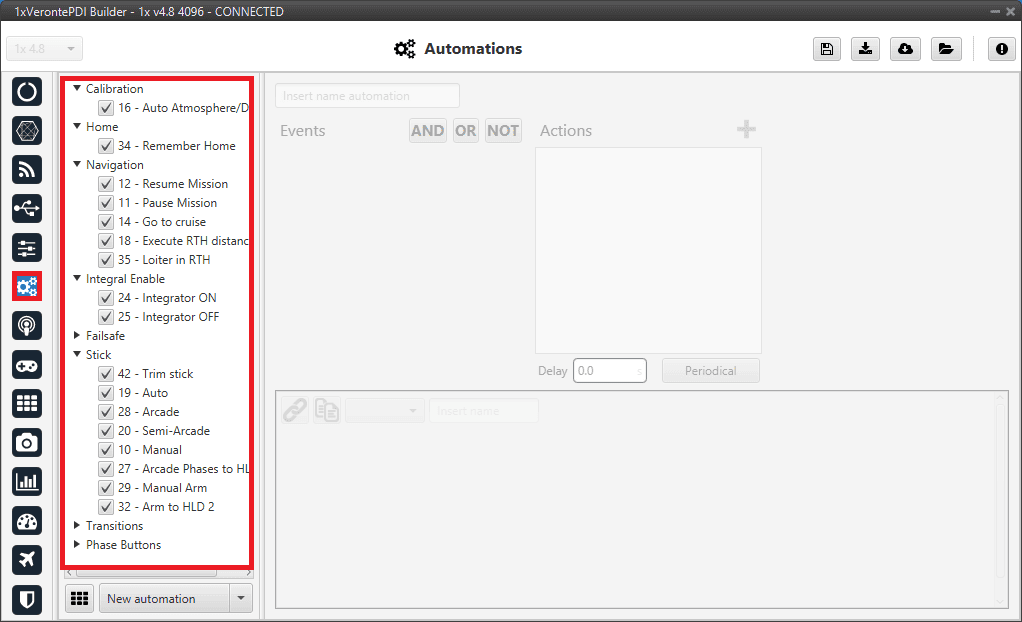Expand the Failsafe tree group
The width and height of the screenshot is (1022, 622).
(x=78, y=336)
